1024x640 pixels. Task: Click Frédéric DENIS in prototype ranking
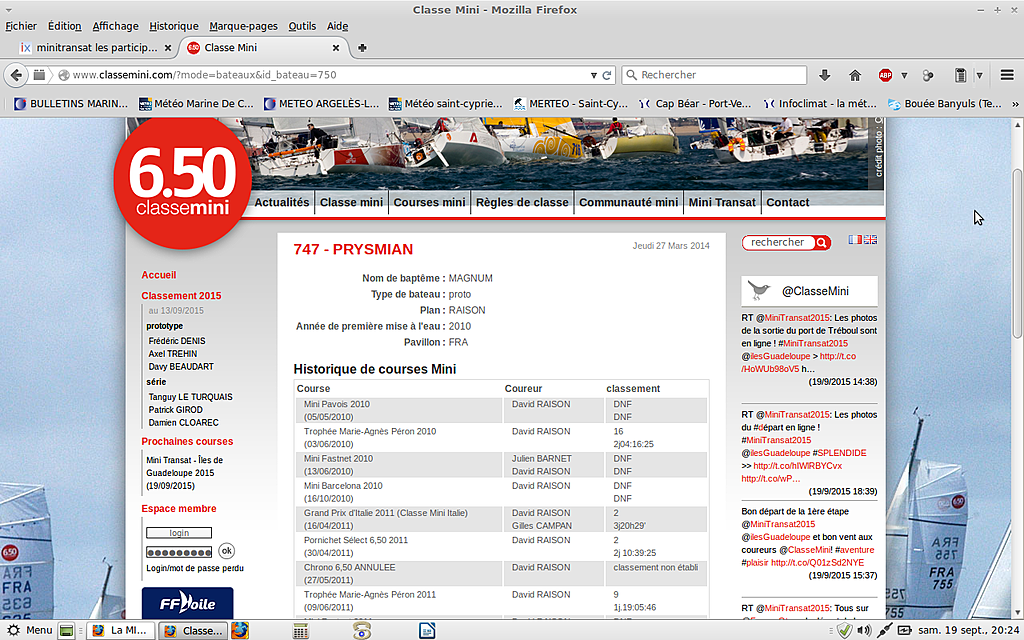(177, 341)
